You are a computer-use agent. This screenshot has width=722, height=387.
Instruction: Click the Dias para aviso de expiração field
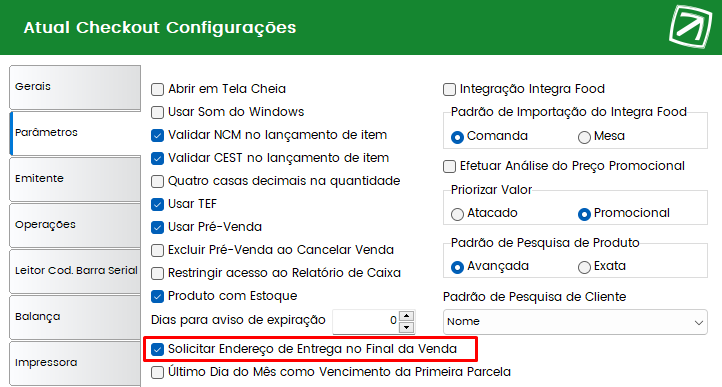pos(366,322)
